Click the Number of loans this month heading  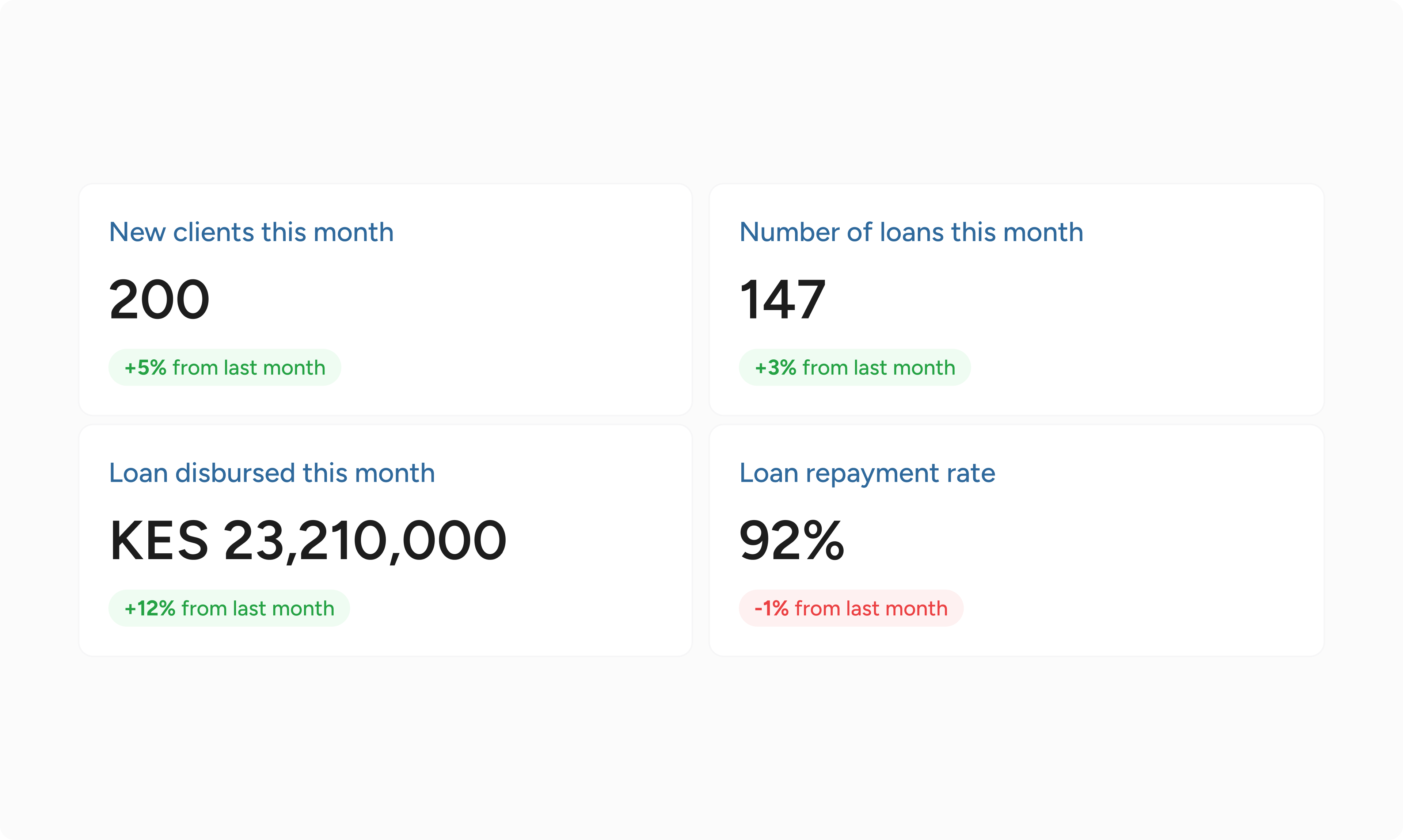911,232
